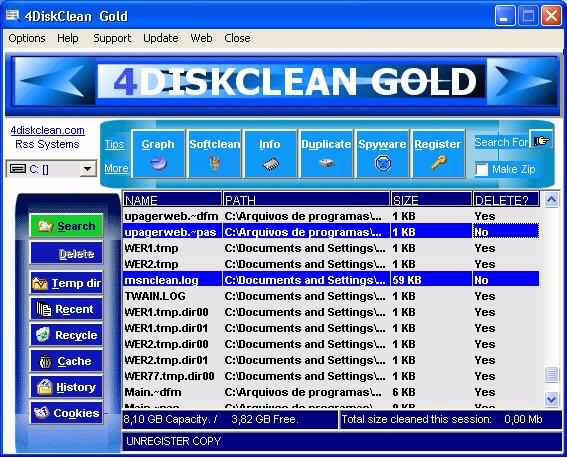Open the Recycle bin cleaner
The width and height of the screenshot is (567, 458).
[67, 335]
